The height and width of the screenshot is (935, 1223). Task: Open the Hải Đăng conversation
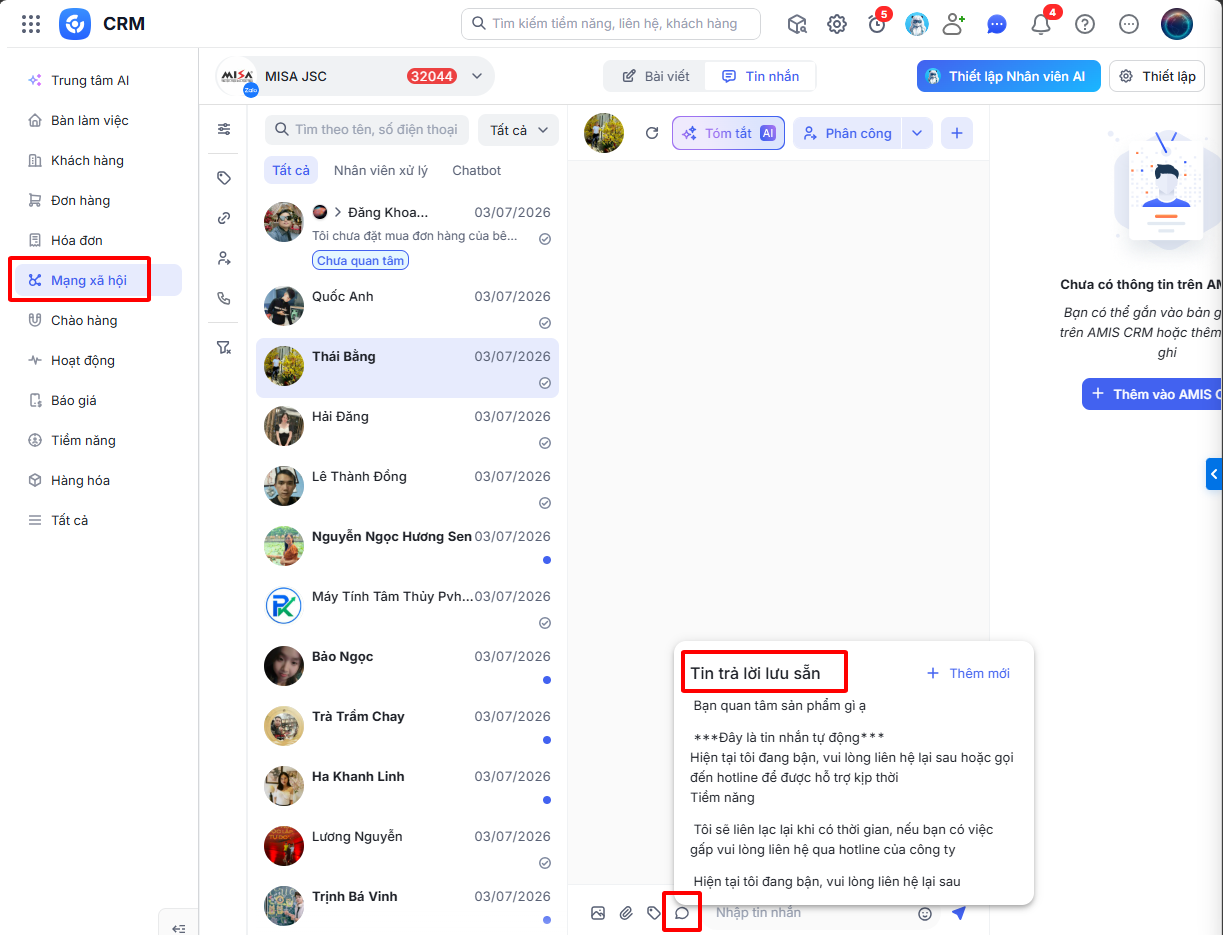(x=407, y=428)
